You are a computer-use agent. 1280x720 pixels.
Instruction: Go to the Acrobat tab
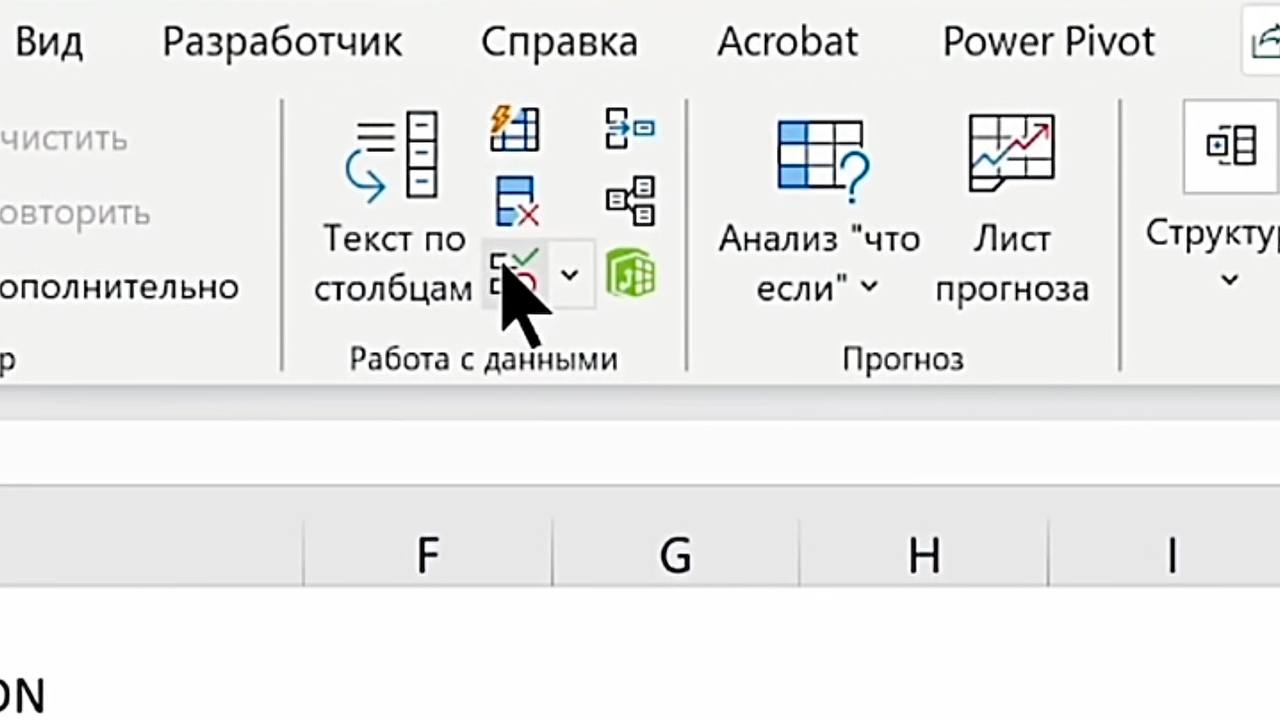tap(788, 42)
